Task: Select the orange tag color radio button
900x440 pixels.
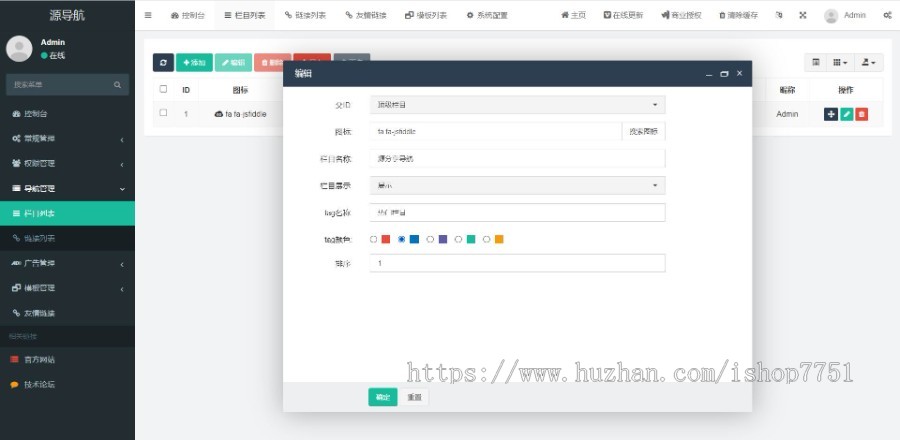Action: [486, 239]
